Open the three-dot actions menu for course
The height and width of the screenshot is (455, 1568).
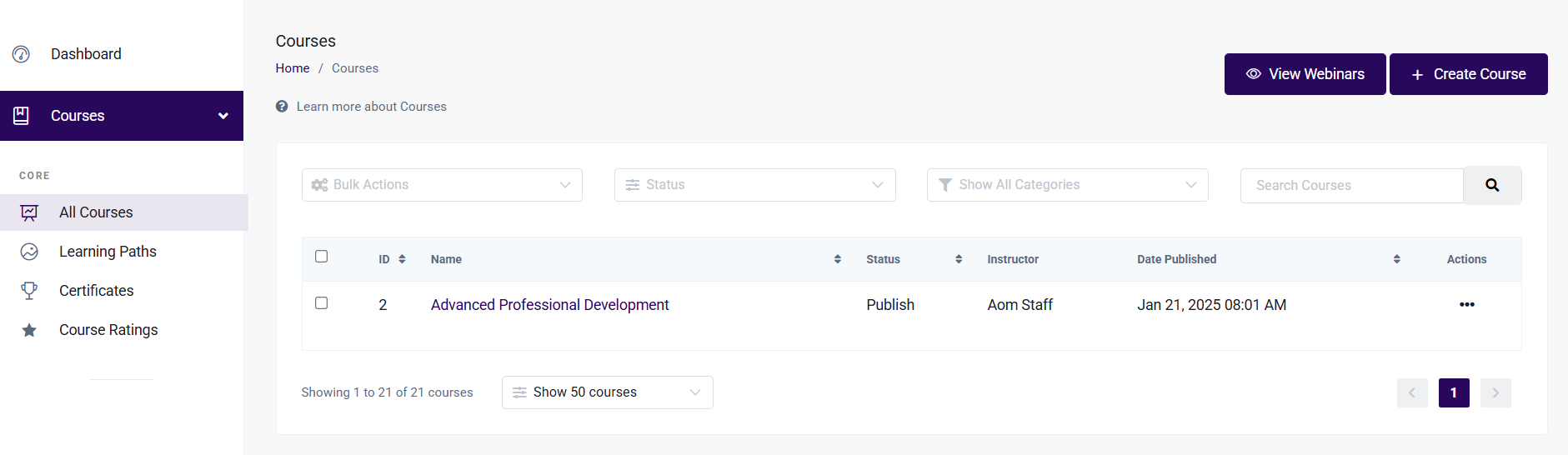pos(1467,305)
